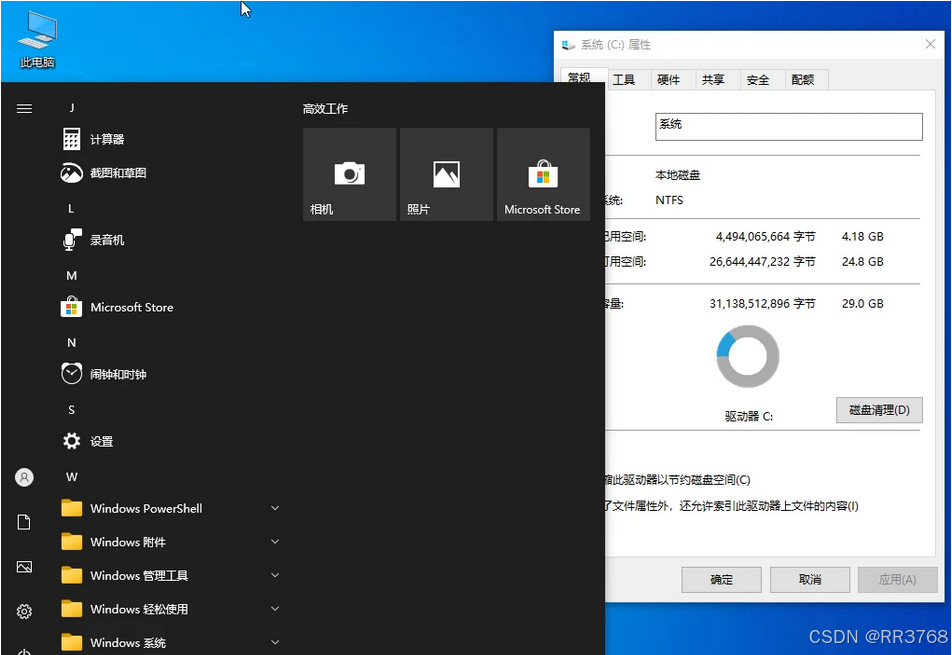
Task: Click the disk usage donut chart
Action: click(x=748, y=356)
